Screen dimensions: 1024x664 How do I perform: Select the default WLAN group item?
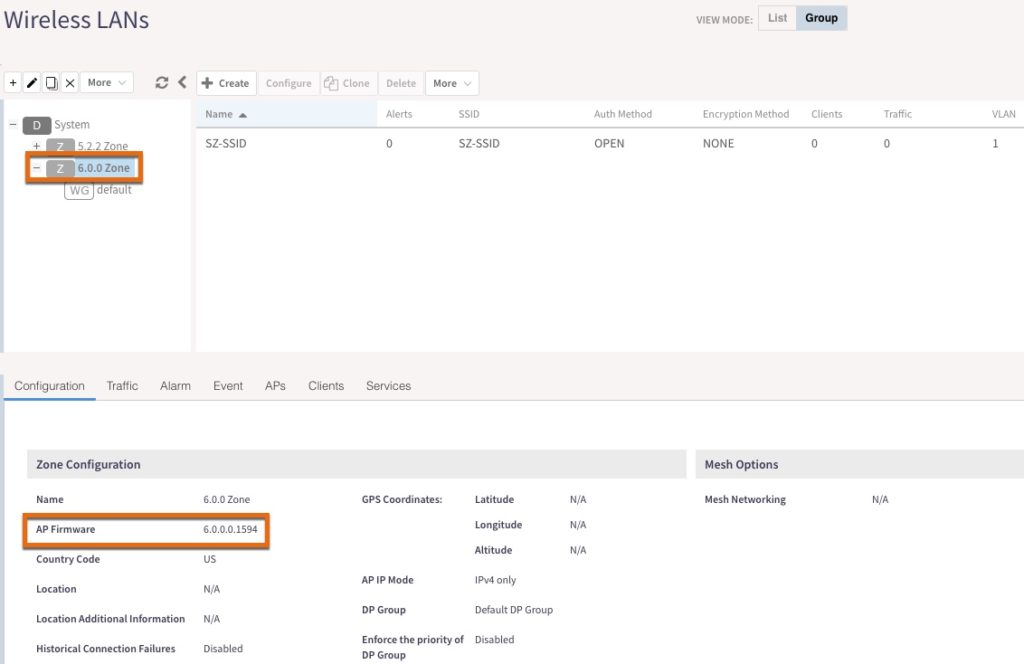(x=114, y=190)
